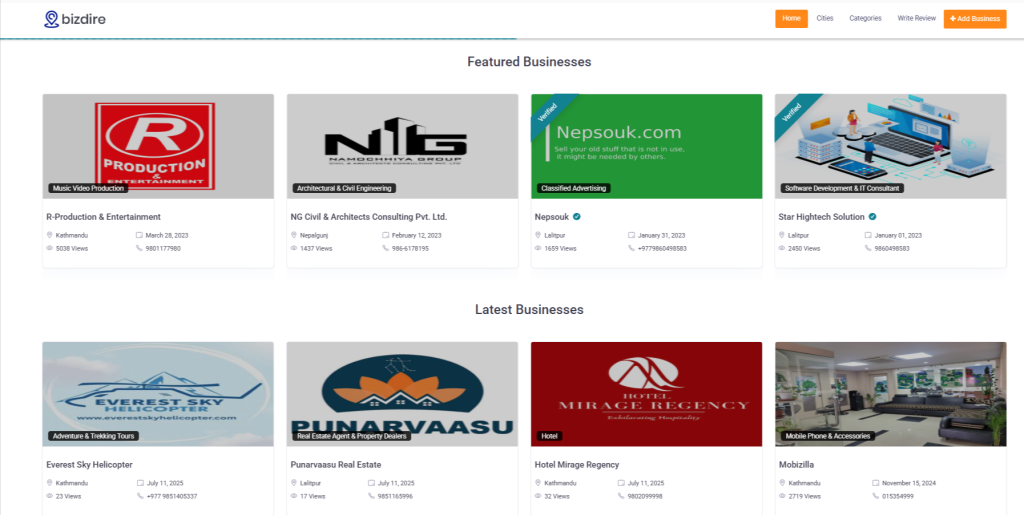
Task: Click eye icon beside 32 Views
Action: point(538,497)
